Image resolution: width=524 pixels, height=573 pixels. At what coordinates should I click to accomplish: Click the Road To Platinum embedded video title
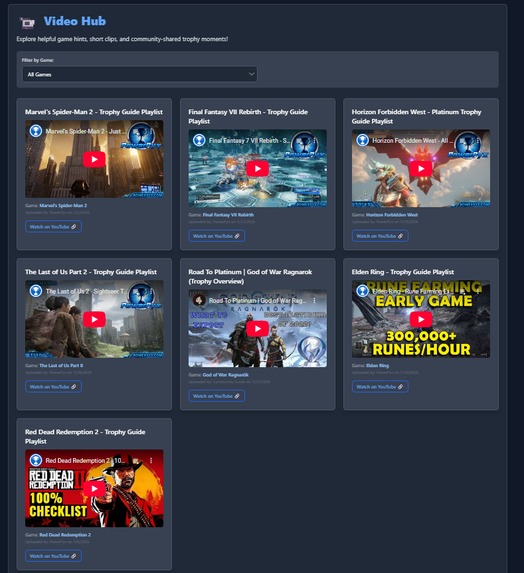[258, 300]
